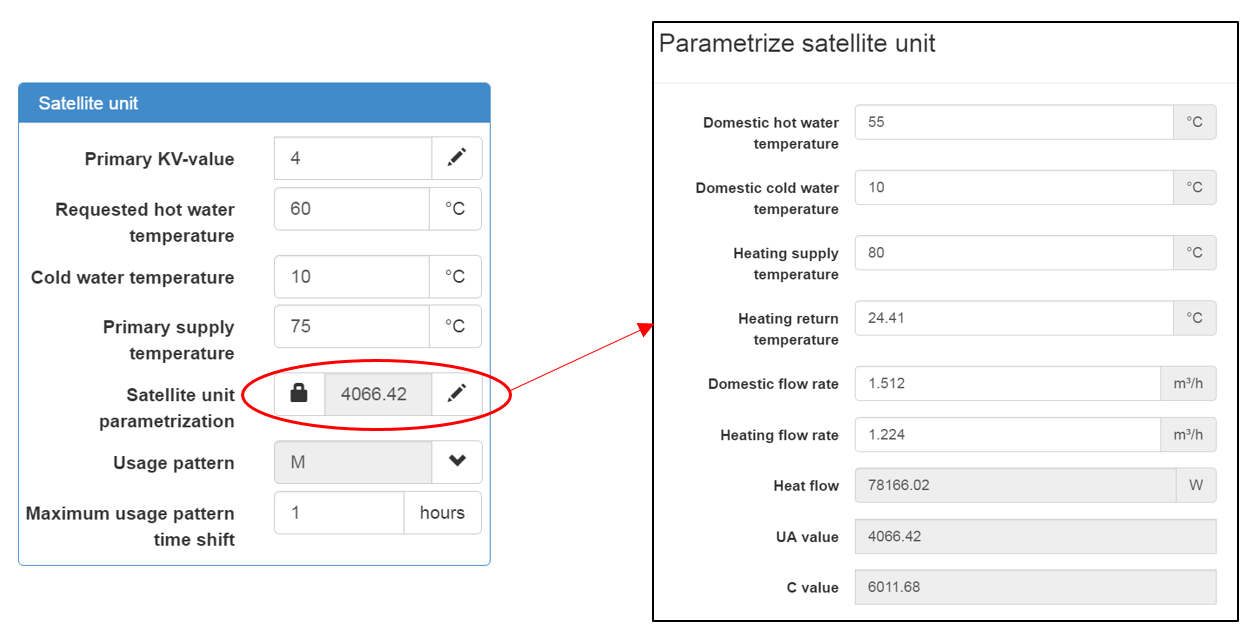Image resolution: width=1255 pixels, height=637 pixels.
Task: Focus the Domestic flow rate input
Action: (x=1006, y=383)
